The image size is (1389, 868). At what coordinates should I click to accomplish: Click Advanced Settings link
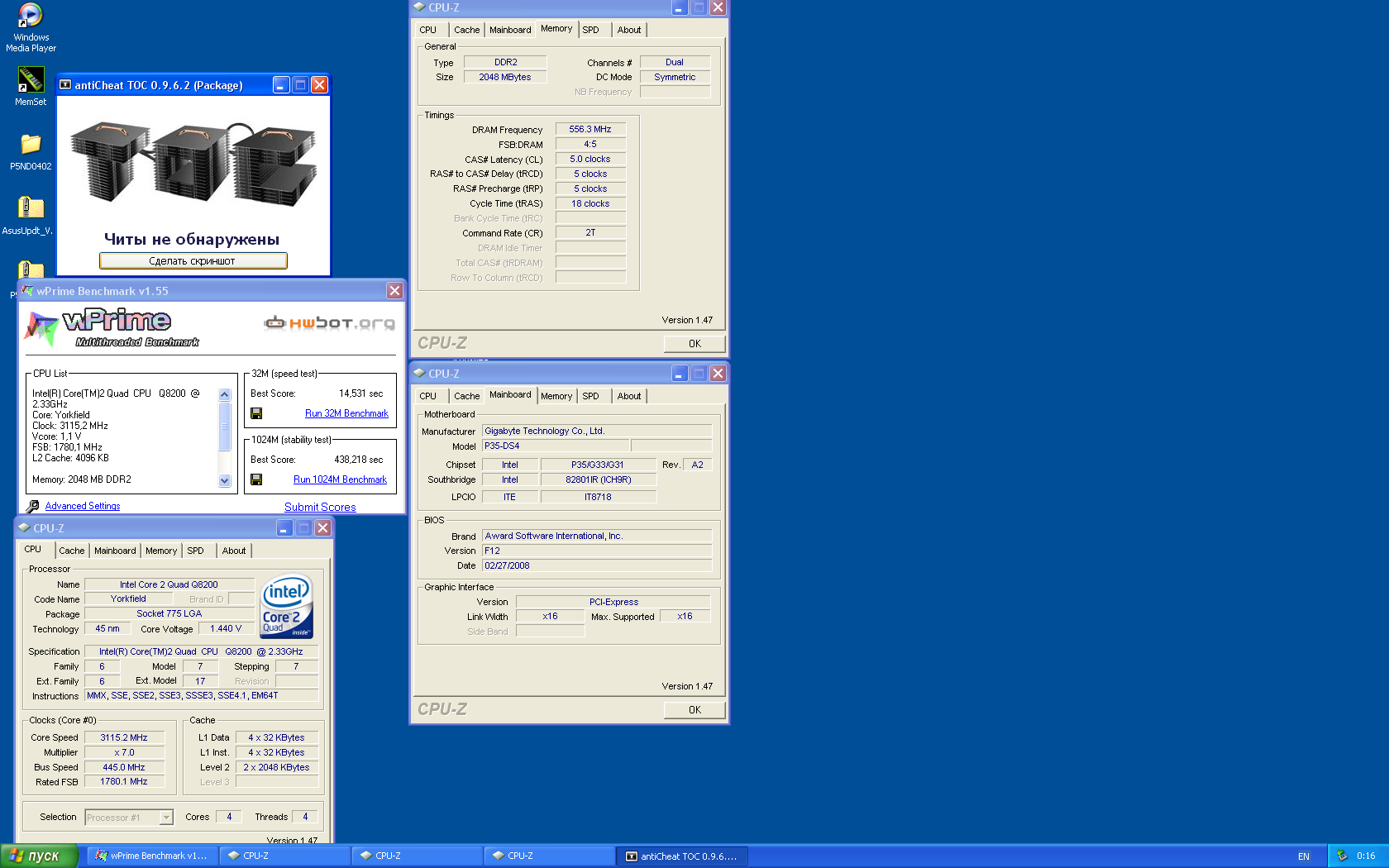(x=83, y=506)
